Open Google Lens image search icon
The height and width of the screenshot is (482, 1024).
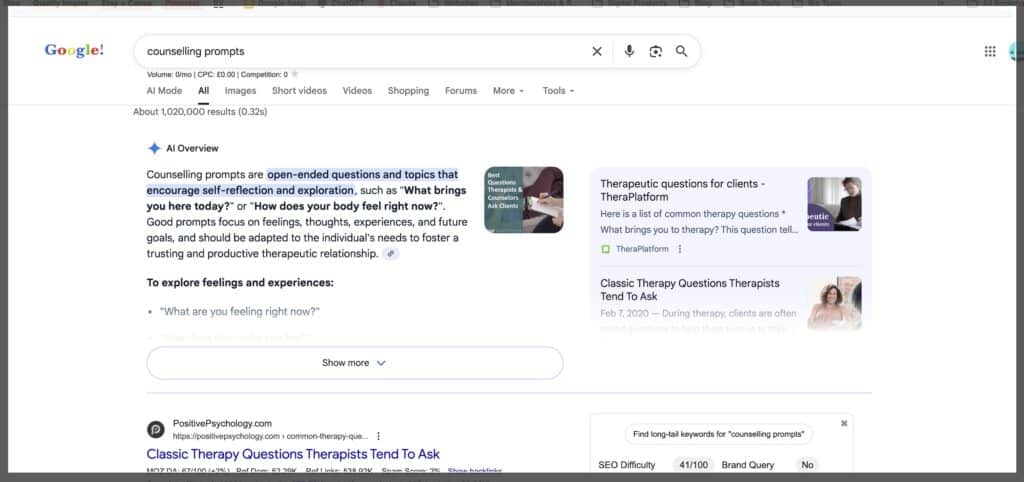pyautogui.click(x=656, y=52)
